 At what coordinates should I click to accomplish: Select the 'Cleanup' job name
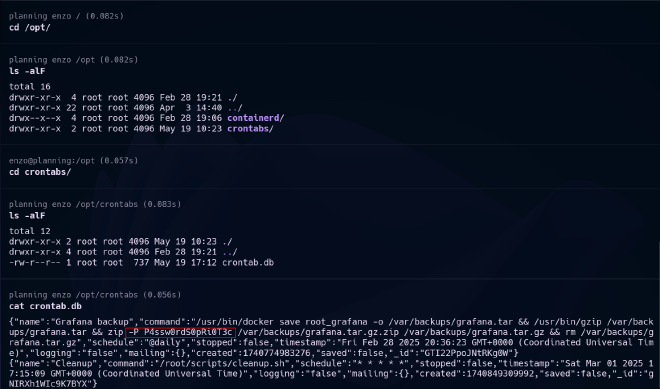73,363
